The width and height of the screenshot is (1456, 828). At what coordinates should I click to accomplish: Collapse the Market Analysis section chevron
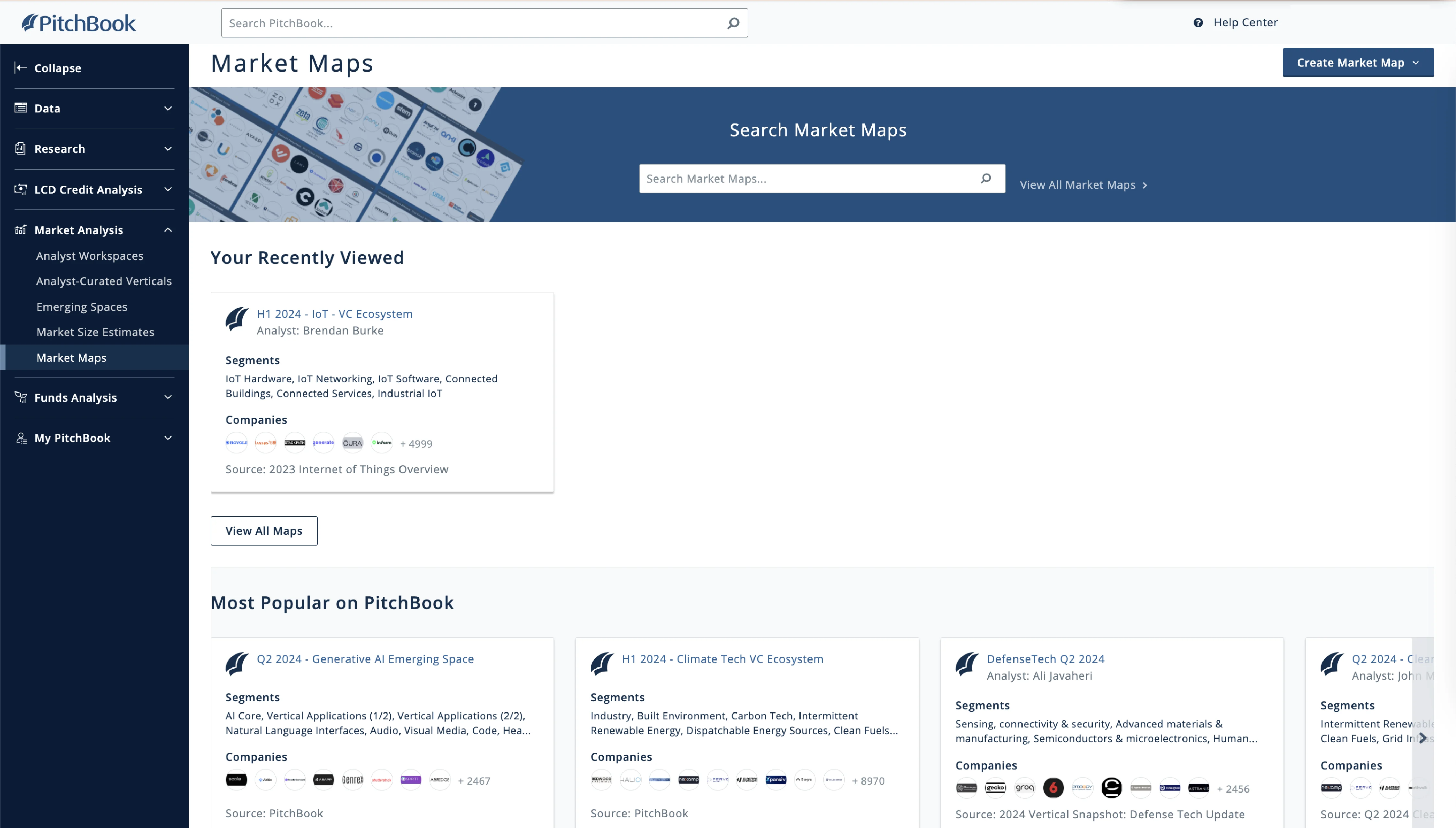[168, 230]
